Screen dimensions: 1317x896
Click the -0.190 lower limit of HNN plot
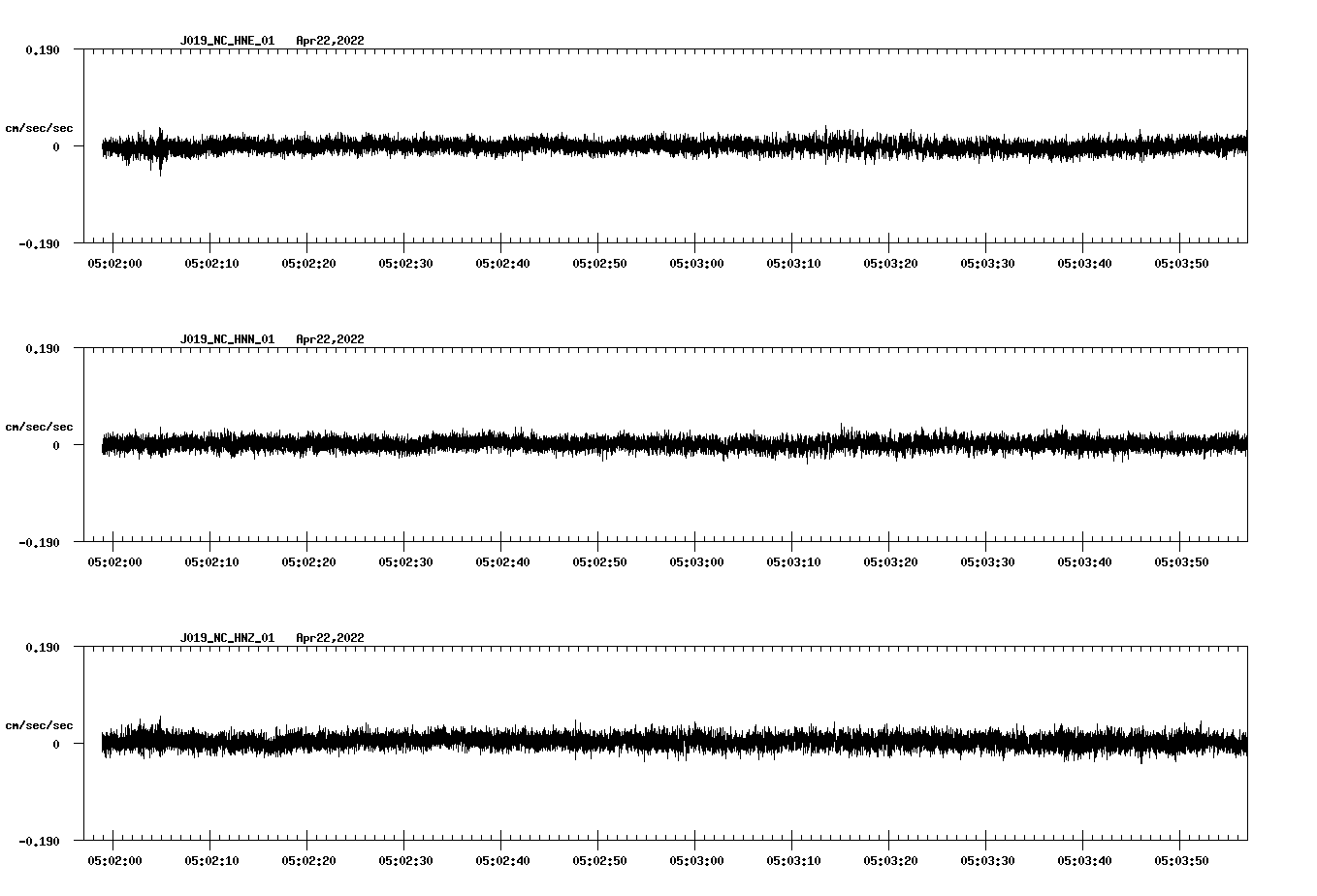(40, 542)
